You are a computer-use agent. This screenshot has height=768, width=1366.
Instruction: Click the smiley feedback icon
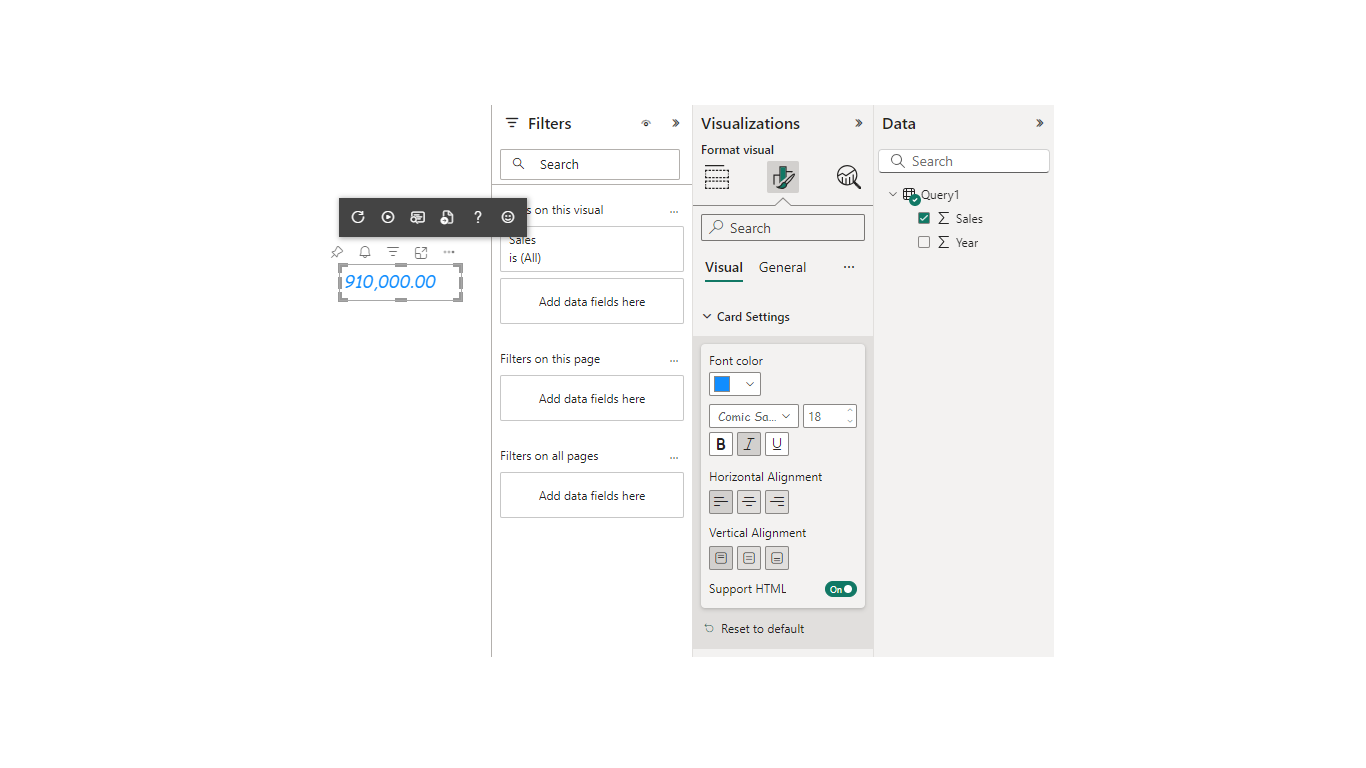pos(508,217)
